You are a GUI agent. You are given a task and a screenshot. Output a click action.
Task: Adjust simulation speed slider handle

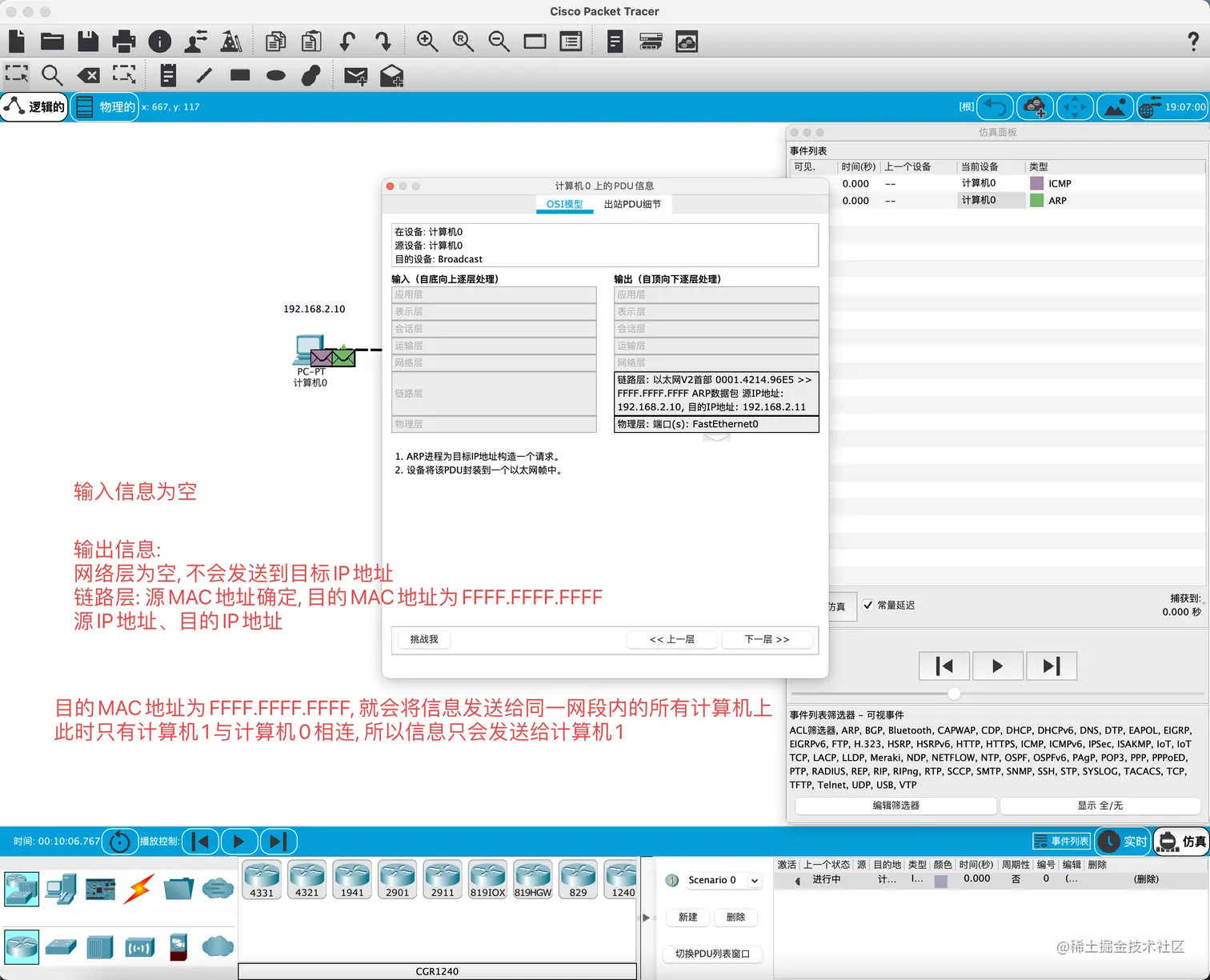point(954,694)
